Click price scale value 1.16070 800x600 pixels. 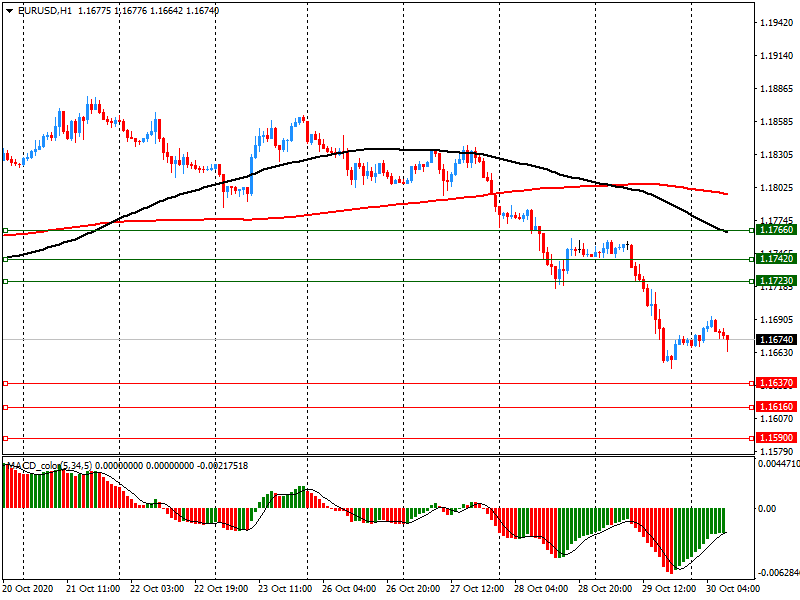coord(777,419)
